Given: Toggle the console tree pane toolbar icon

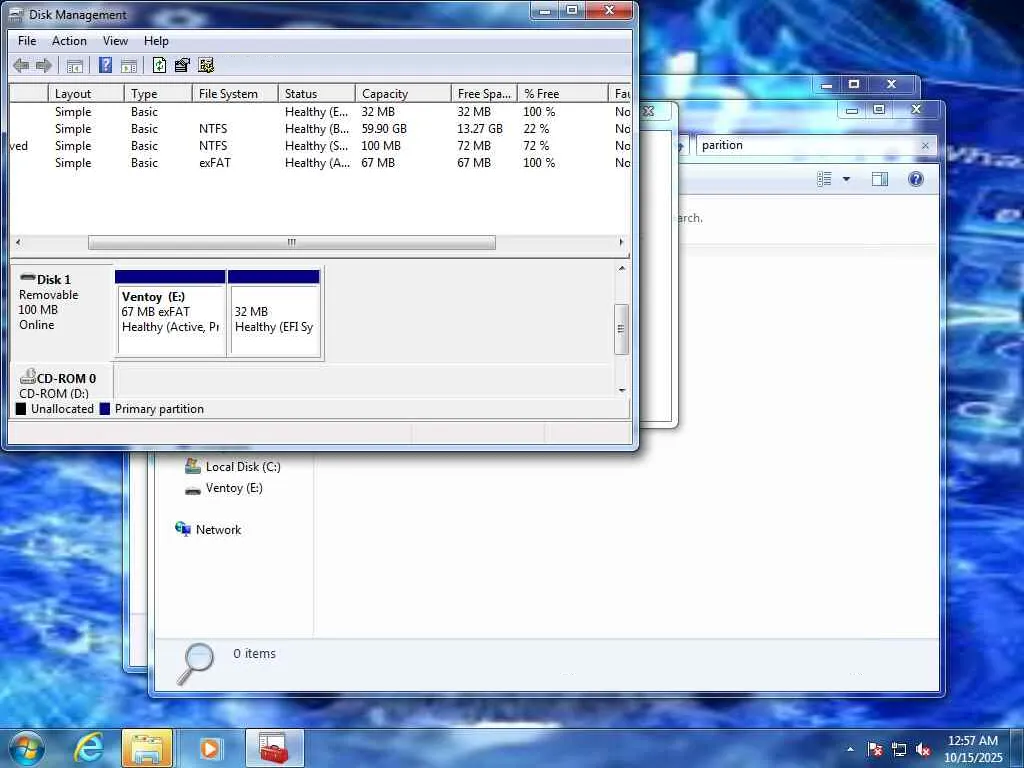Looking at the screenshot, I should [x=75, y=65].
